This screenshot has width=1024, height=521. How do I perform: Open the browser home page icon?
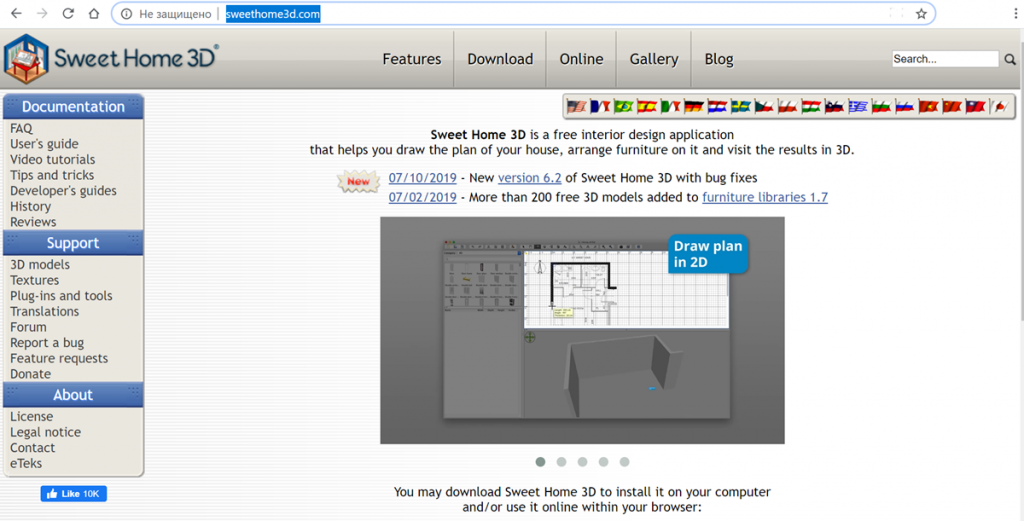[x=94, y=14]
